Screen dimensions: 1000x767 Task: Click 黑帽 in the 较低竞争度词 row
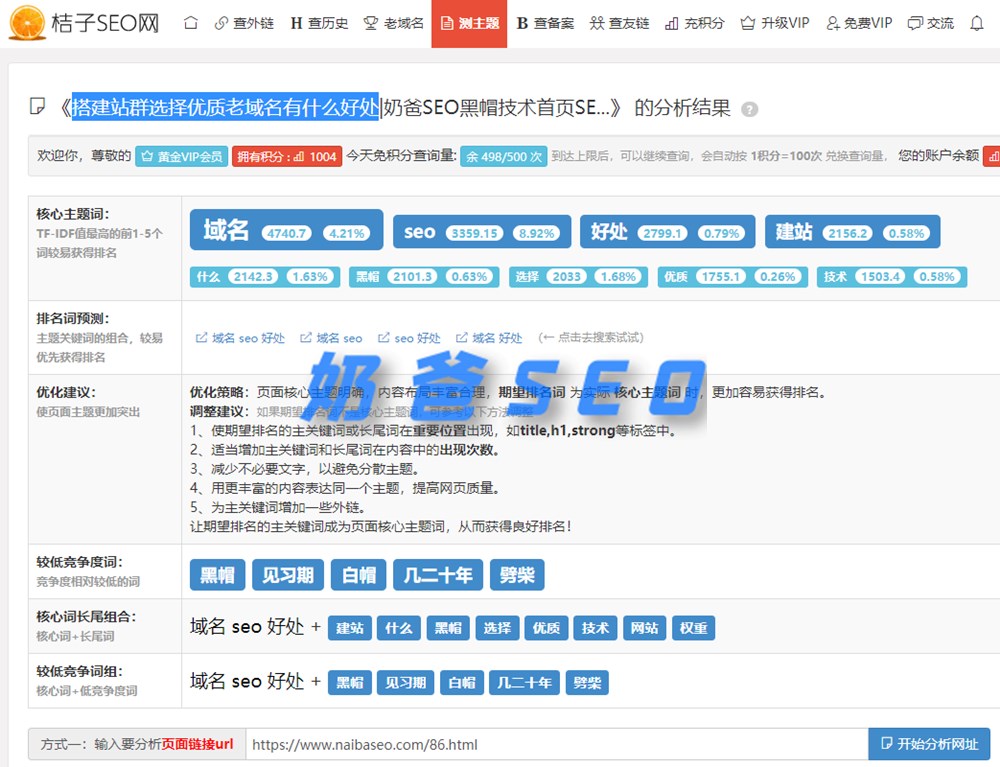217,575
